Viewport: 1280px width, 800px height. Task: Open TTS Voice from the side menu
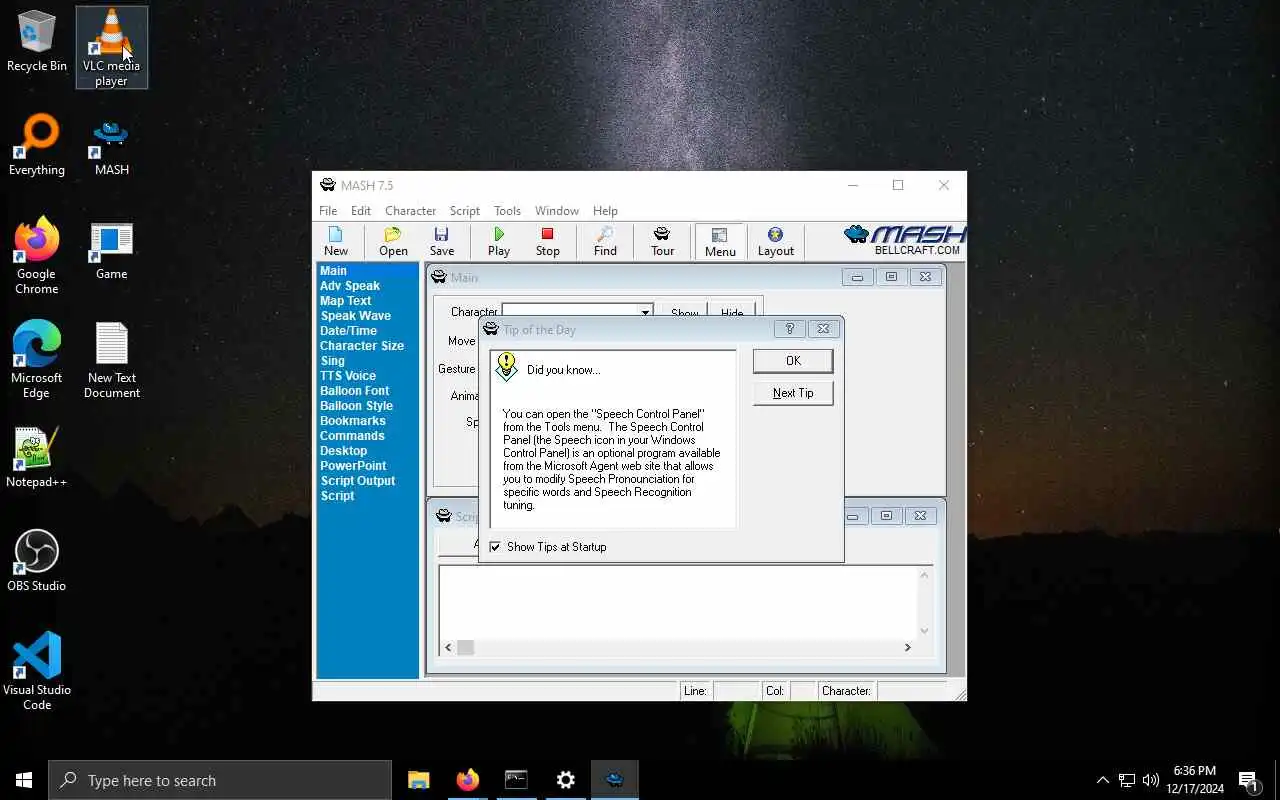[x=348, y=376]
